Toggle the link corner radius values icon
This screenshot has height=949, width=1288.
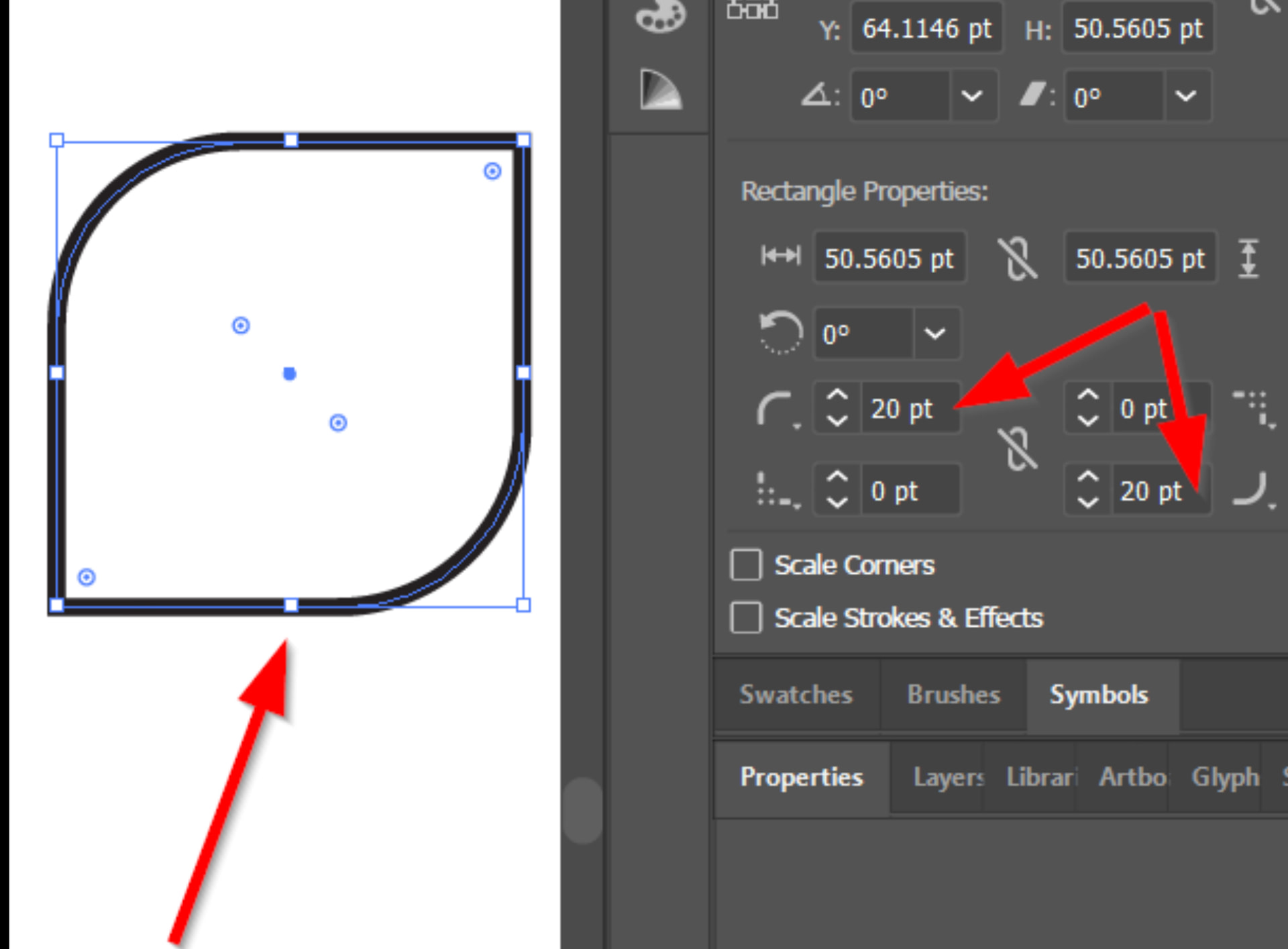point(1017,448)
